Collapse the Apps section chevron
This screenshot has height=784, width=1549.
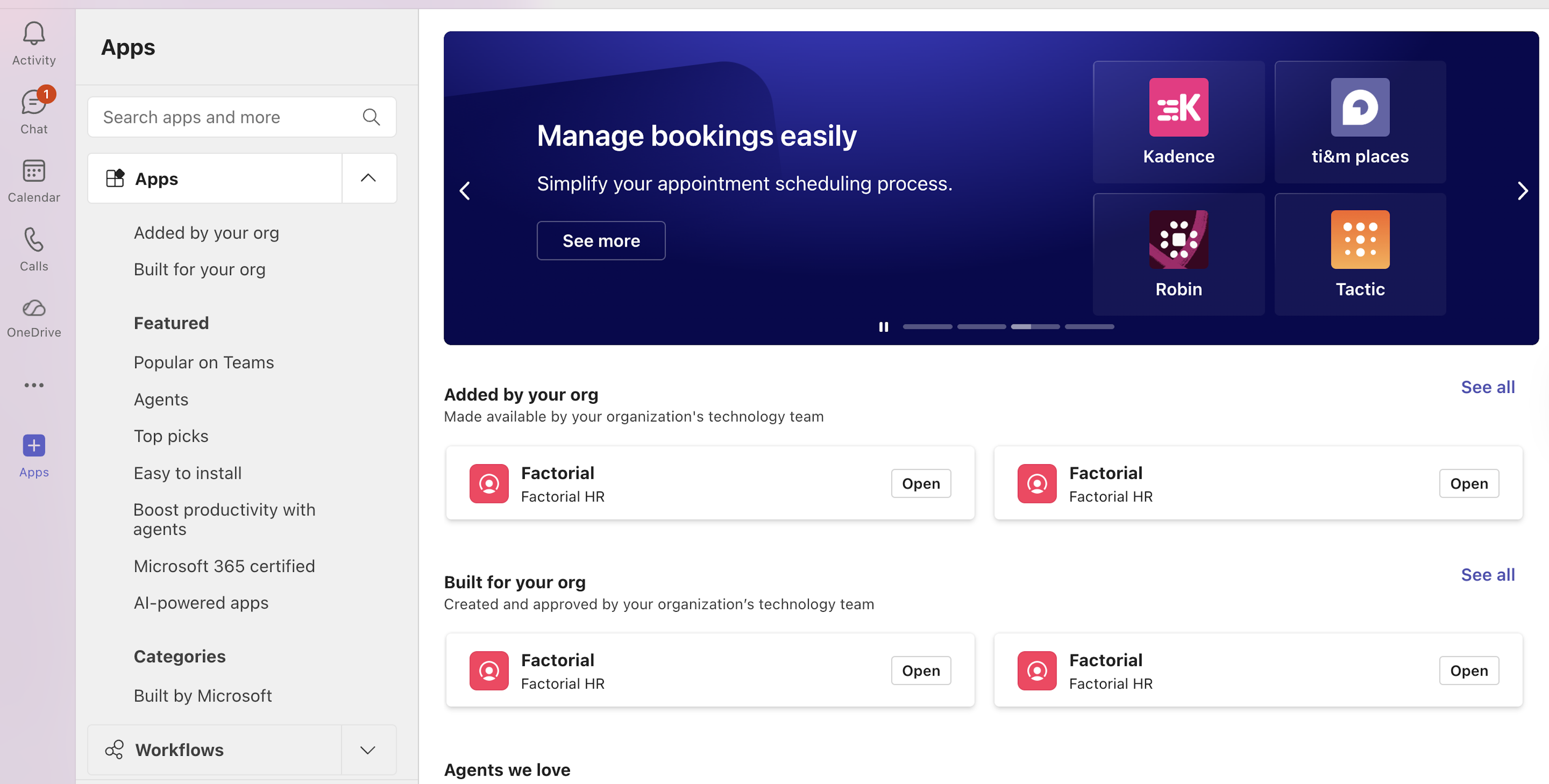click(368, 179)
